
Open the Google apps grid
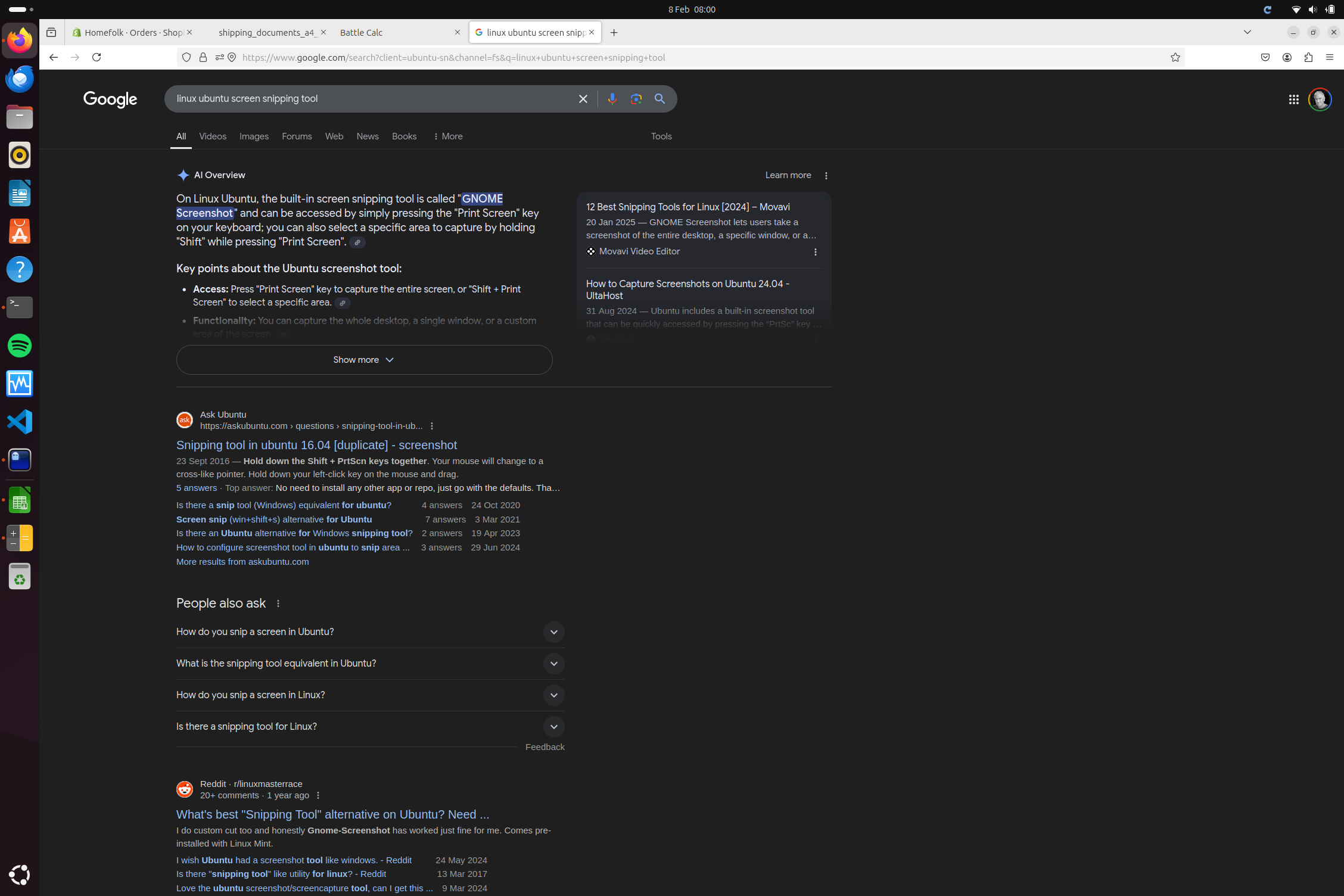pyautogui.click(x=1293, y=99)
